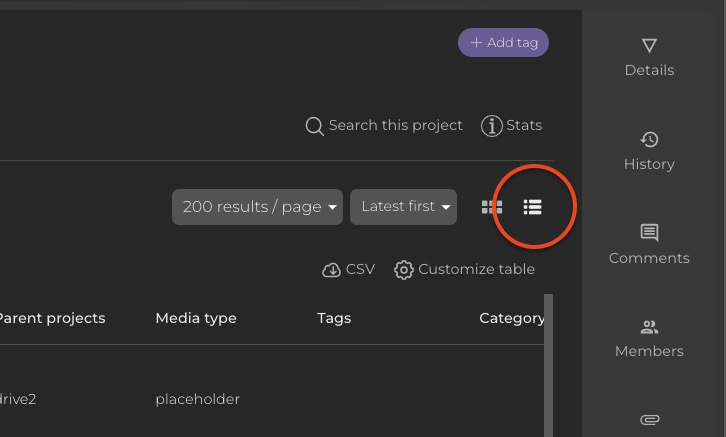Click the Tags column header
This screenshot has height=437, width=726.
point(334,318)
